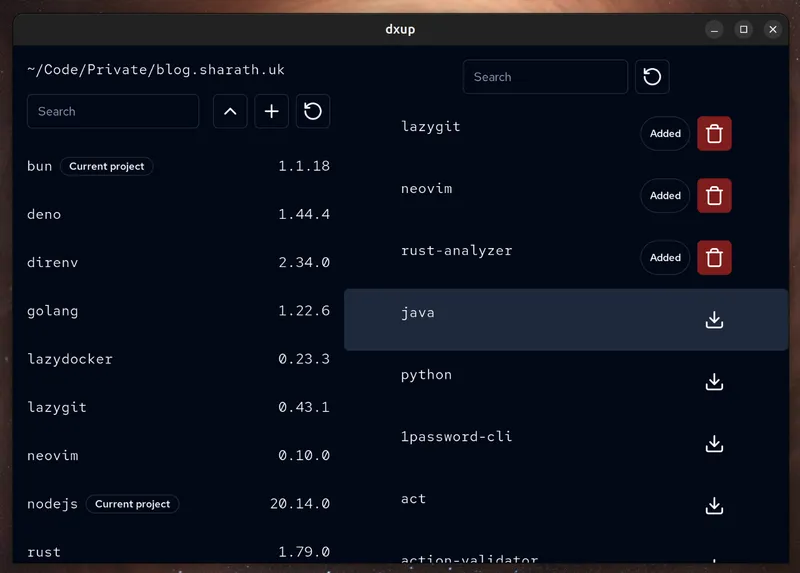Select the direnv entry

coord(53,263)
